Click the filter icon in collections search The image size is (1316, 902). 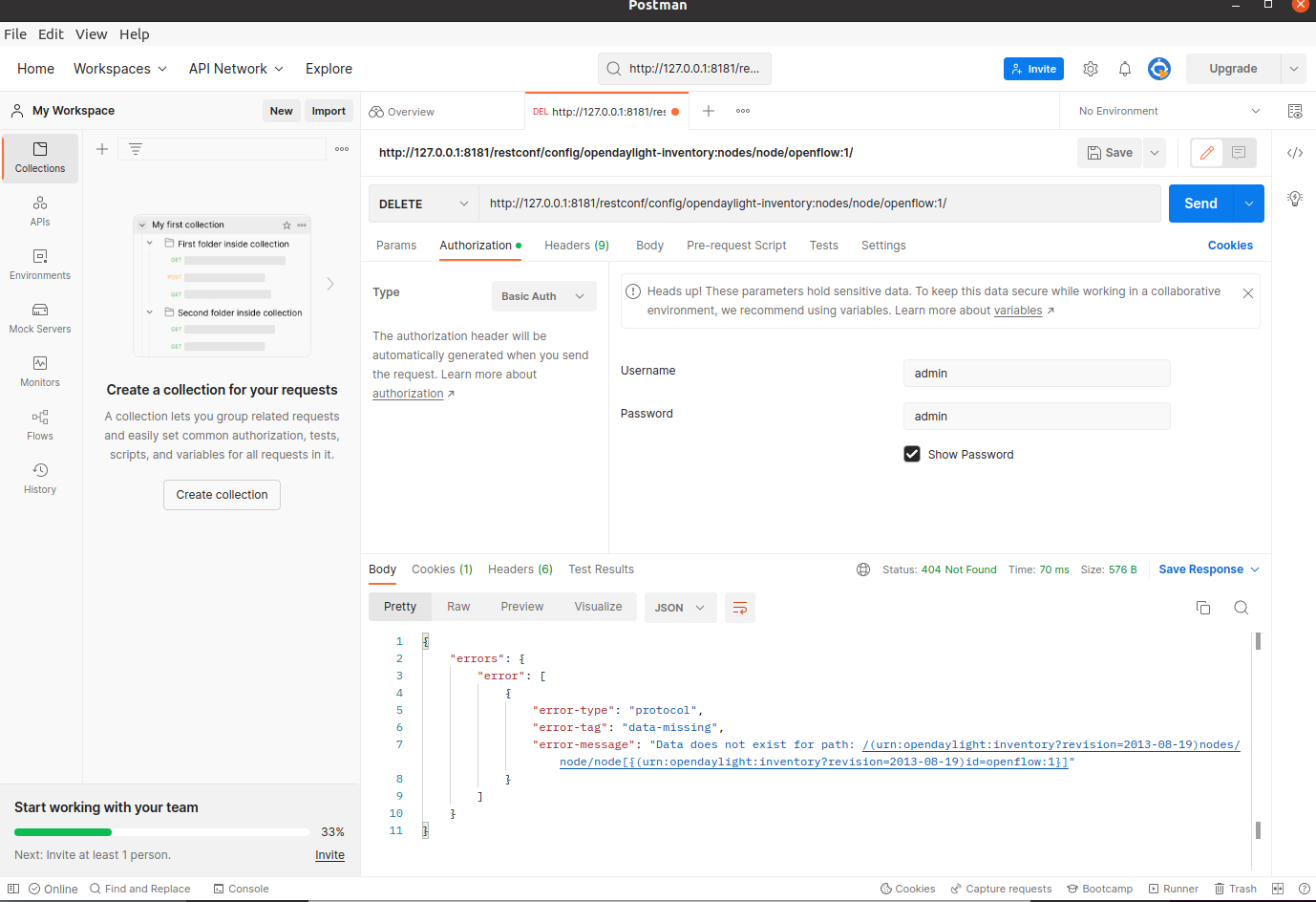tap(136, 149)
